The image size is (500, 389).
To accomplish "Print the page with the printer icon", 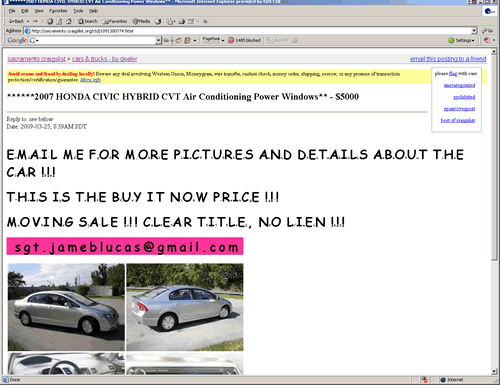I will click(182, 21).
